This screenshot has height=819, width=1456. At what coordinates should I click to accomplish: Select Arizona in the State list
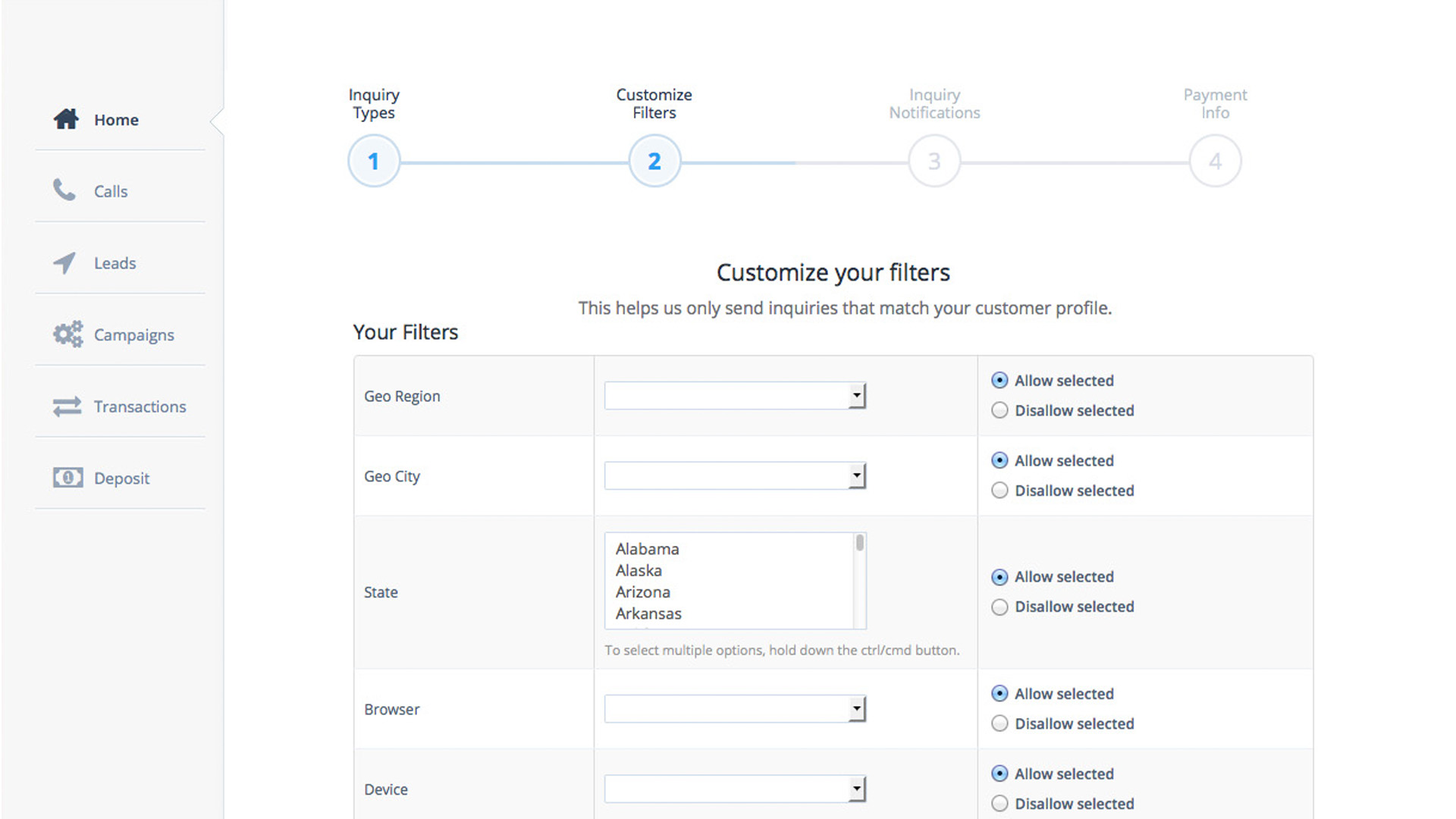tap(643, 592)
